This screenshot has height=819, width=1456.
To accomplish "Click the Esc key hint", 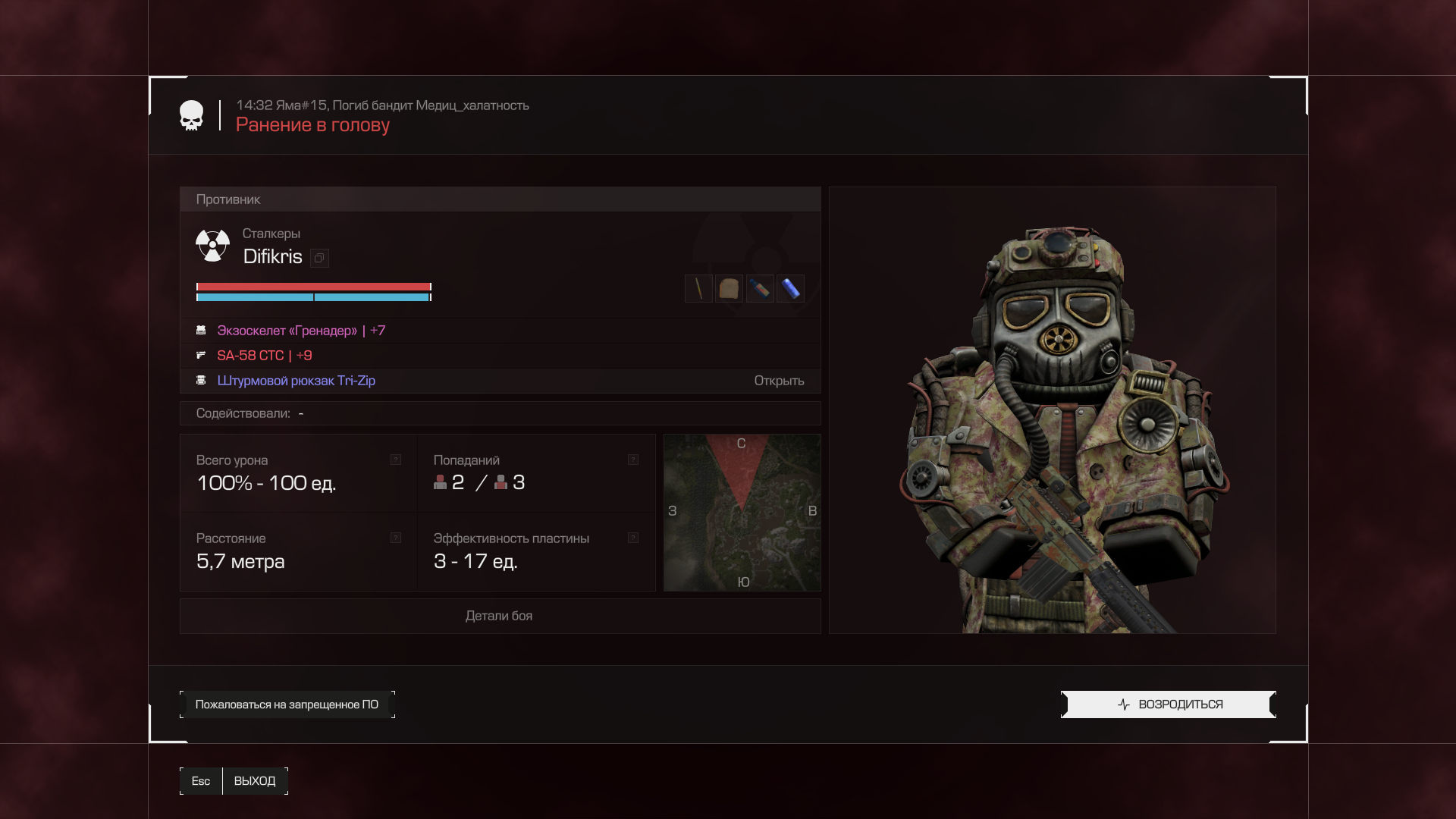I will 201,781.
